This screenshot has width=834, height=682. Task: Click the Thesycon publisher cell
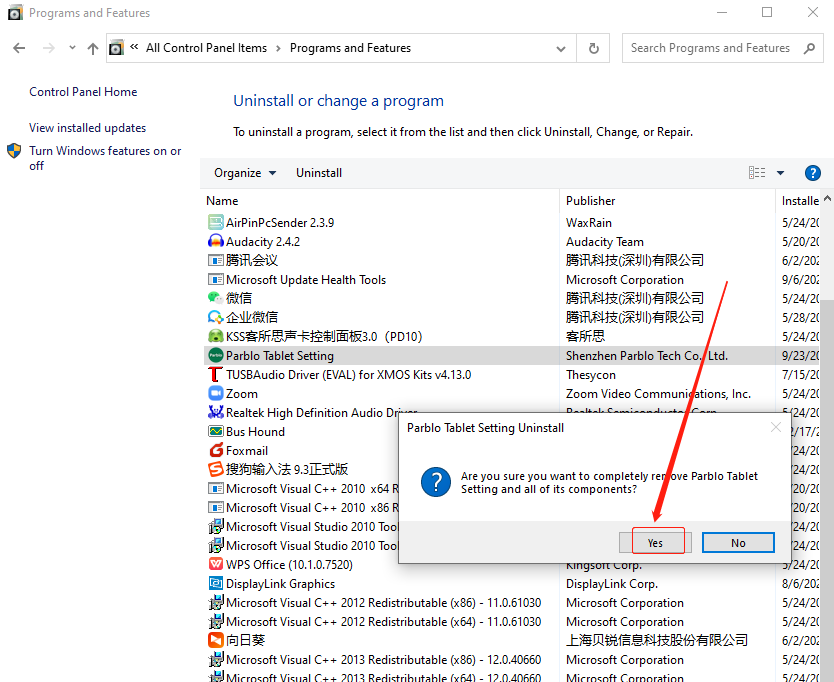[x=591, y=375]
